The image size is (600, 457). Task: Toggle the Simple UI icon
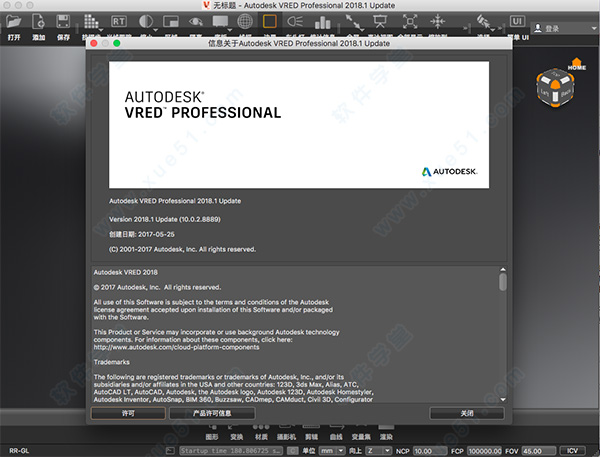(x=517, y=21)
